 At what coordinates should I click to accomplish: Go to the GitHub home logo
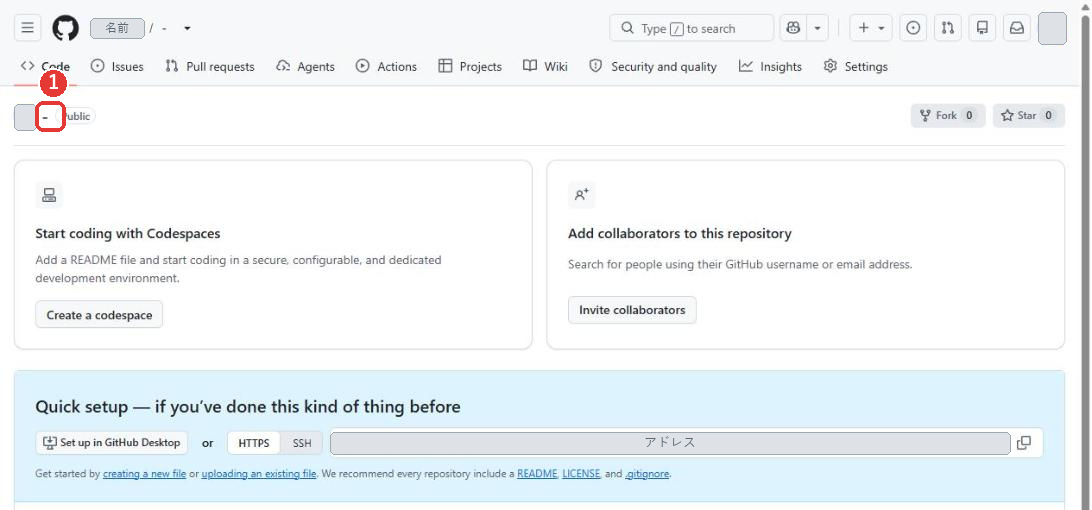pyautogui.click(x=65, y=28)
